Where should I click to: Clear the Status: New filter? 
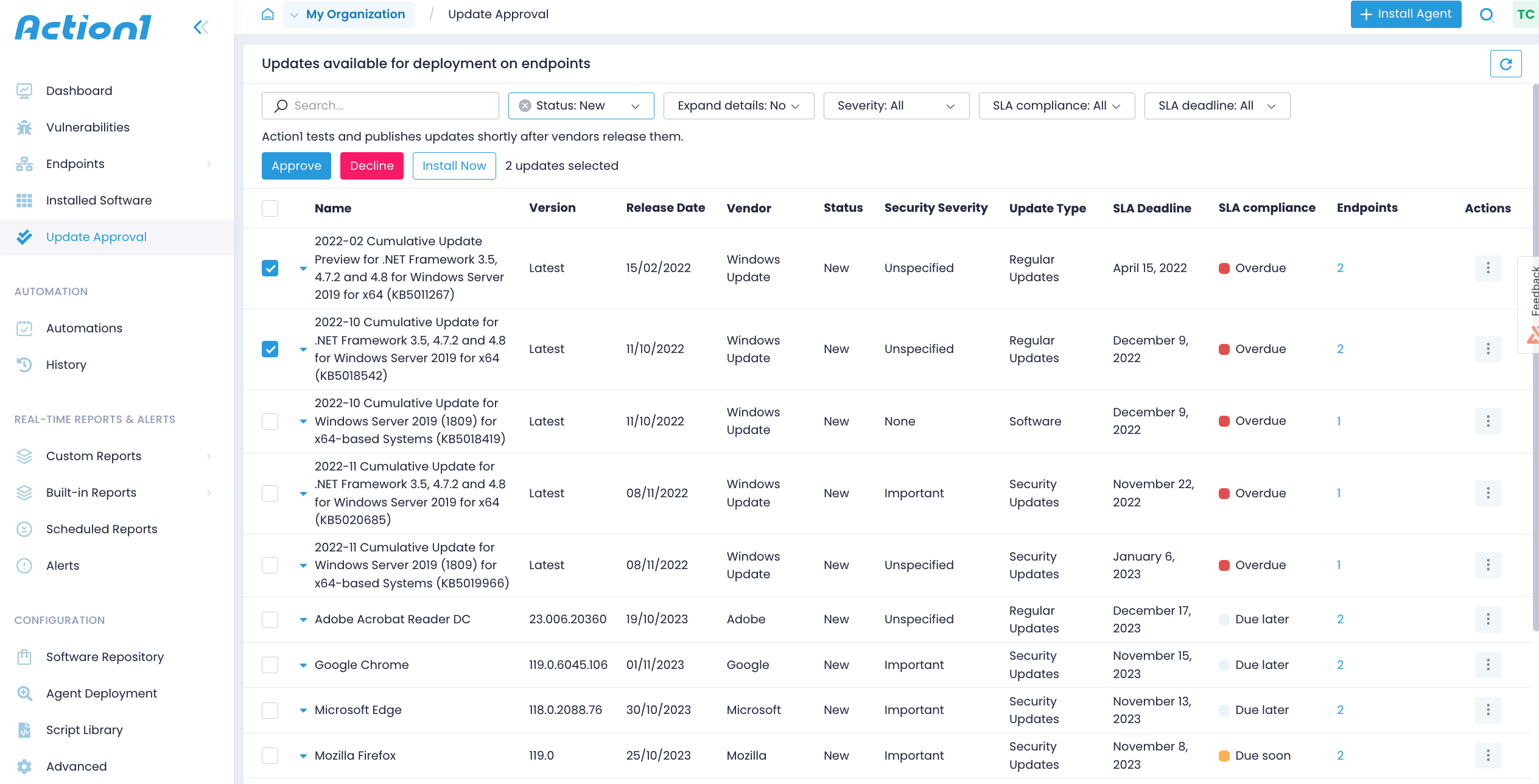pos(525,106)
